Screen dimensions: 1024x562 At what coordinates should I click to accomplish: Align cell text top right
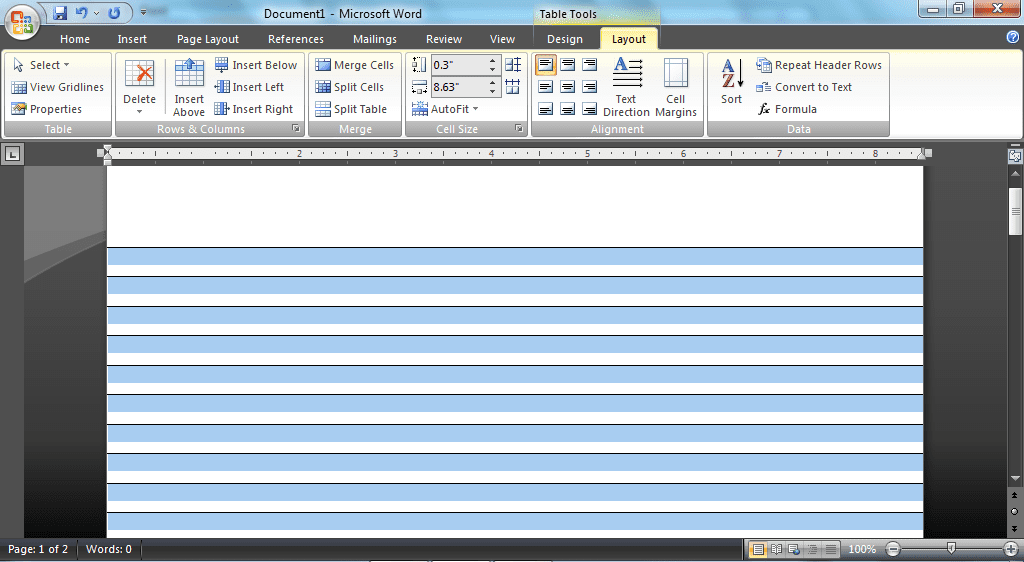click(x=590, y=65)
